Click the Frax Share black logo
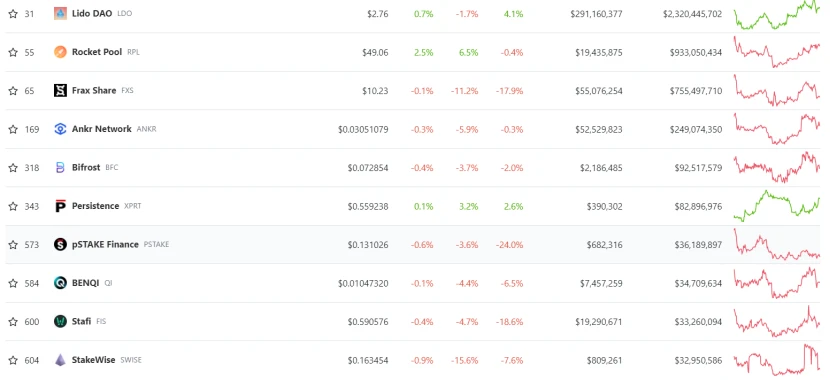The width and height of the screenshot is (830, 380). (x=60, y=91)
